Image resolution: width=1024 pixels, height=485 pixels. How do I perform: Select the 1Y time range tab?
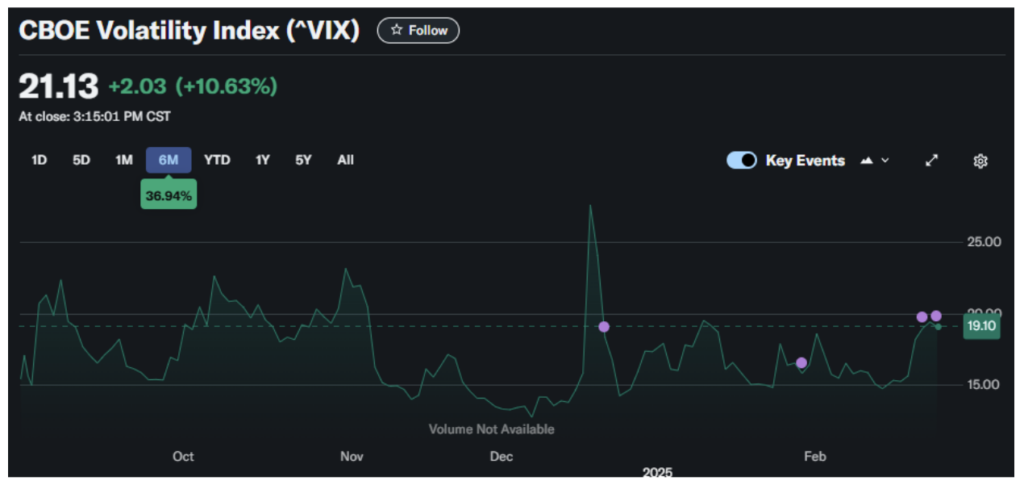(263, 160)
